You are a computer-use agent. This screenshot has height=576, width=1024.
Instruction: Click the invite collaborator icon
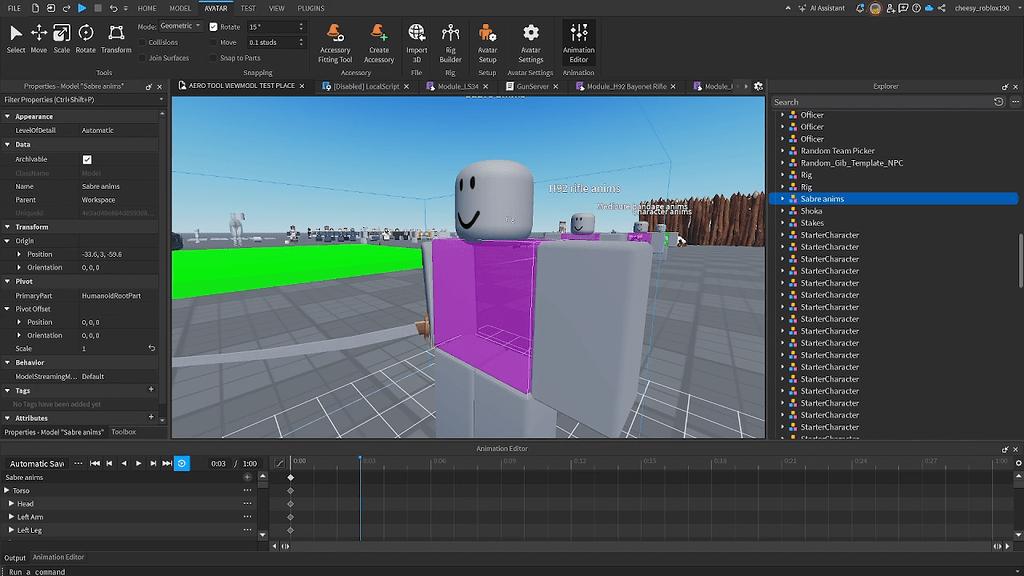[891, 8]
